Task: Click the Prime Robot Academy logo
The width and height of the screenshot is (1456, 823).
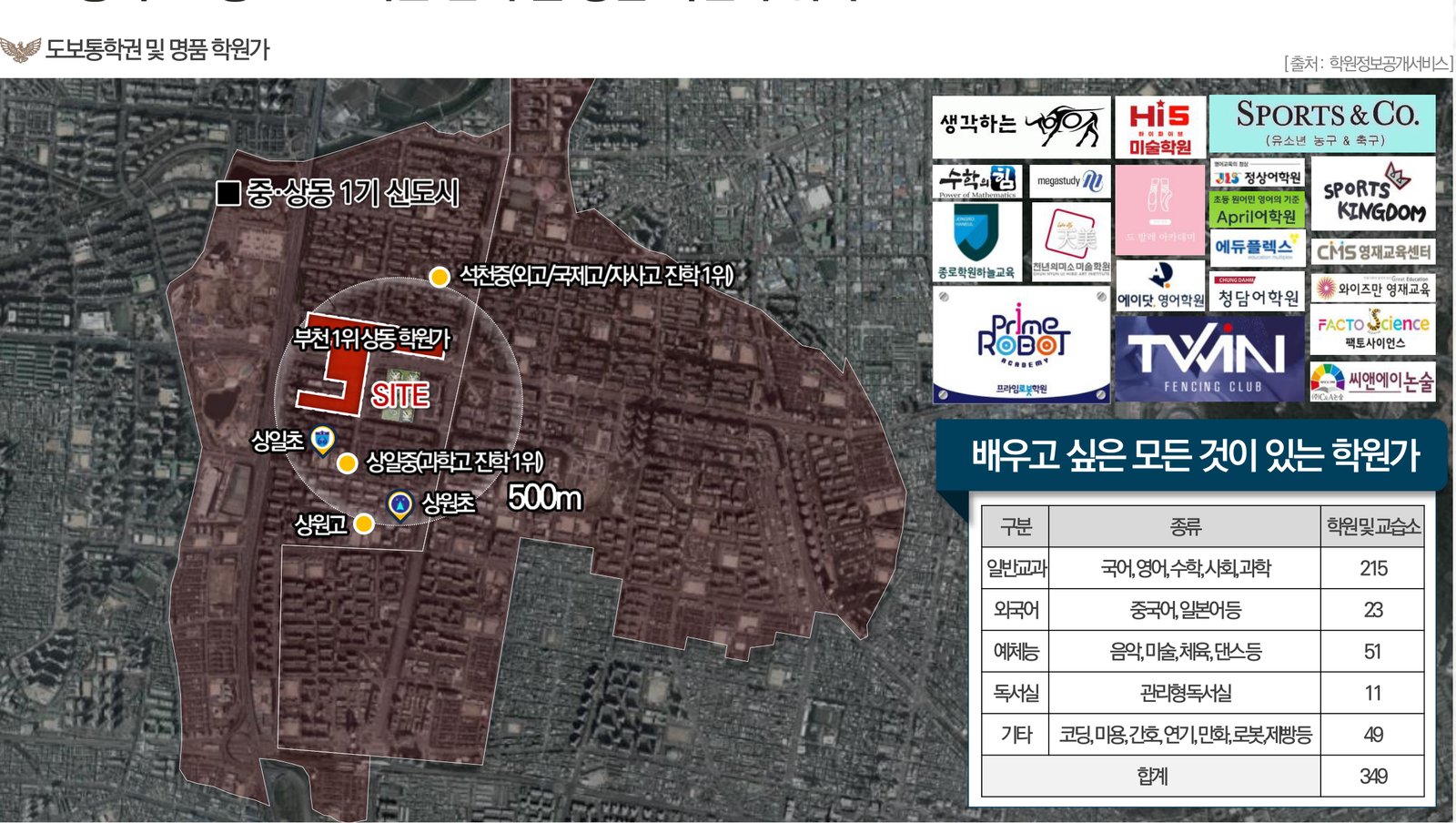Action: [1021, 346]
